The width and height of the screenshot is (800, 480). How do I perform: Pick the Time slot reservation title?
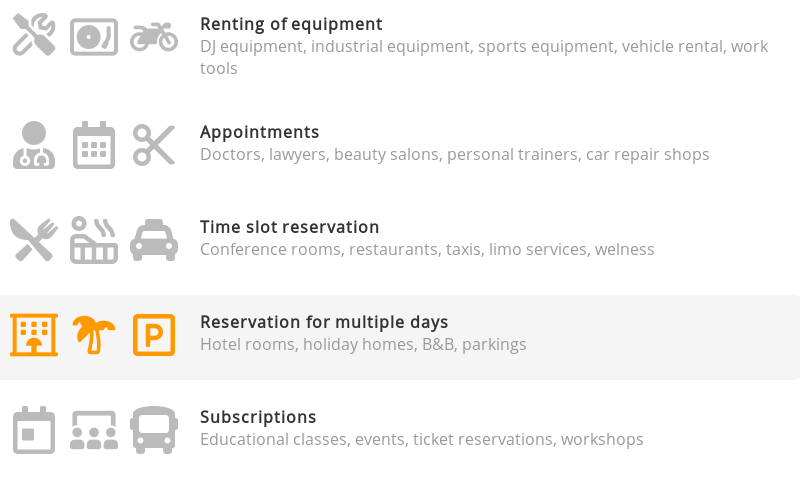290,227
